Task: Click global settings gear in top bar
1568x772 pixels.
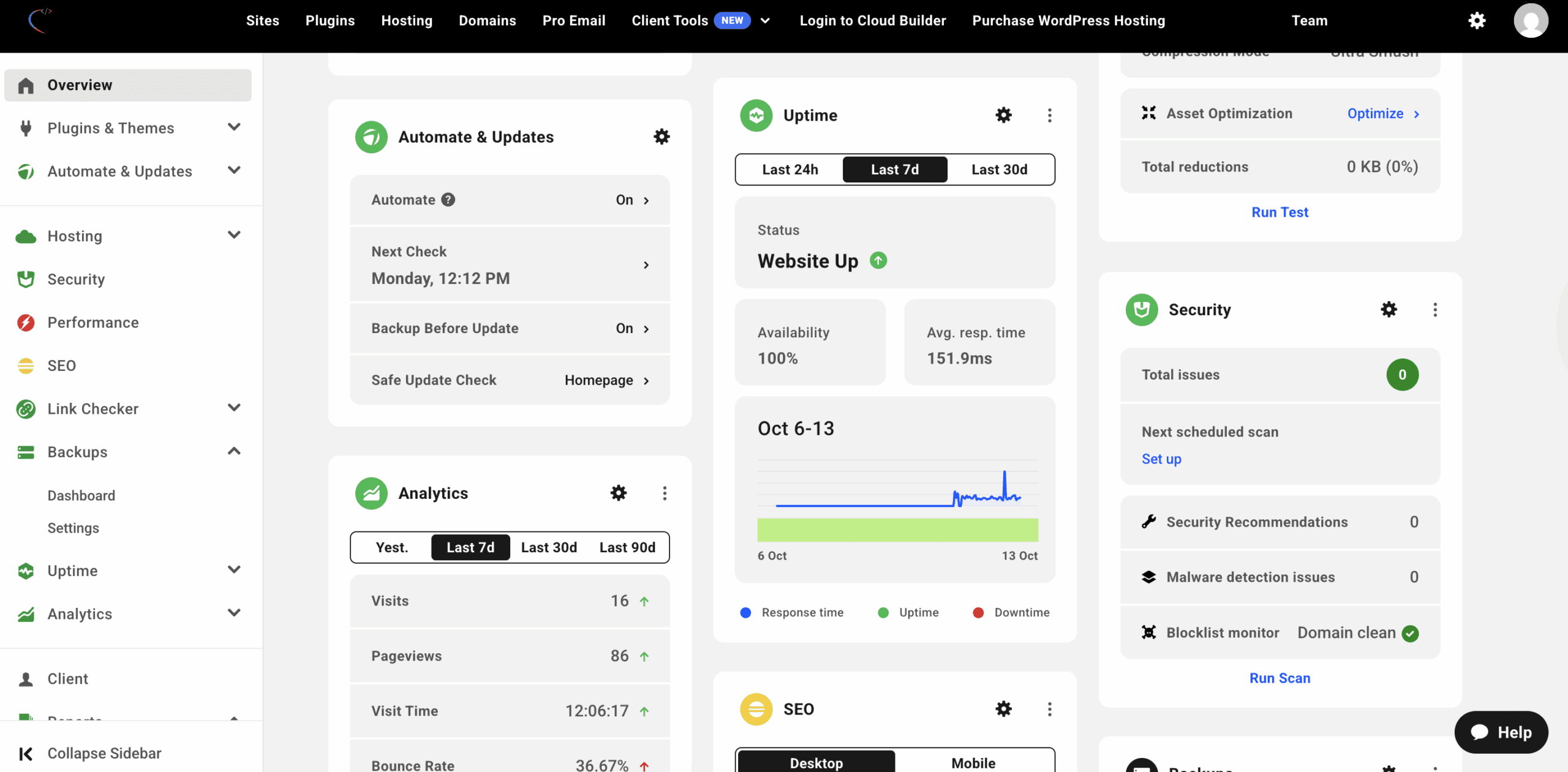Action: [1477, 21]
